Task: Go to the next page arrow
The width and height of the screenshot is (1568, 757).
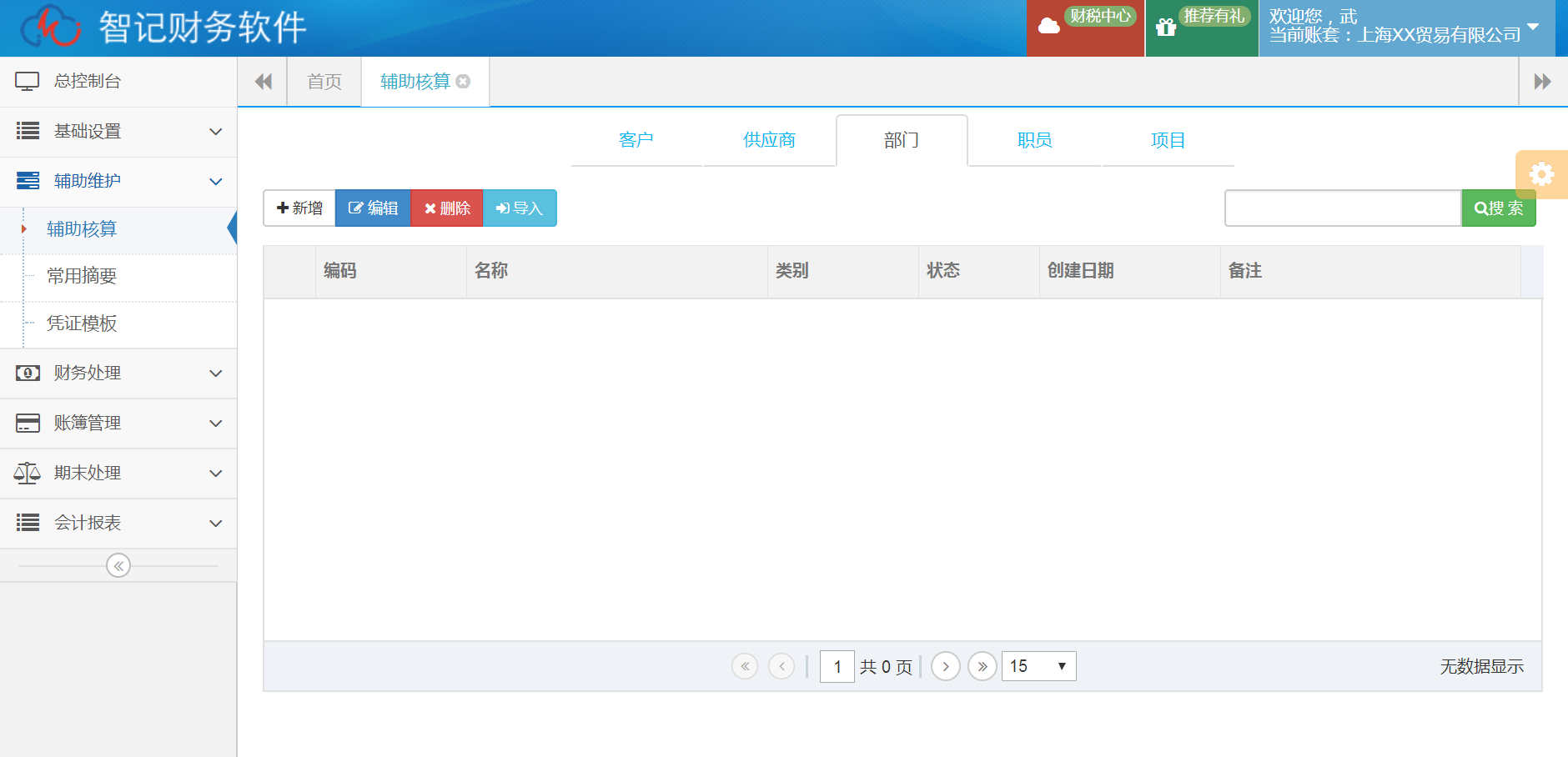Action: click(945, 667)
